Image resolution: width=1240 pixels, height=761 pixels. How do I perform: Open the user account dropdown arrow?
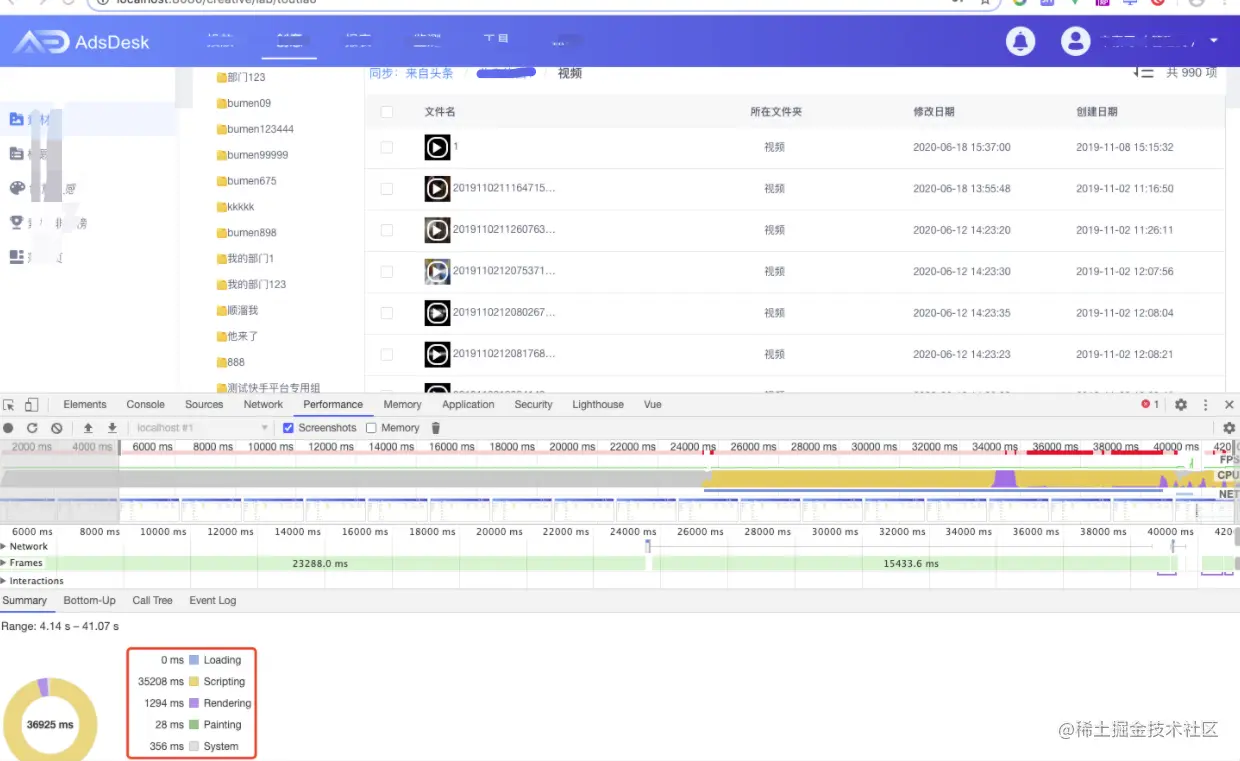tap(1214, 41)
